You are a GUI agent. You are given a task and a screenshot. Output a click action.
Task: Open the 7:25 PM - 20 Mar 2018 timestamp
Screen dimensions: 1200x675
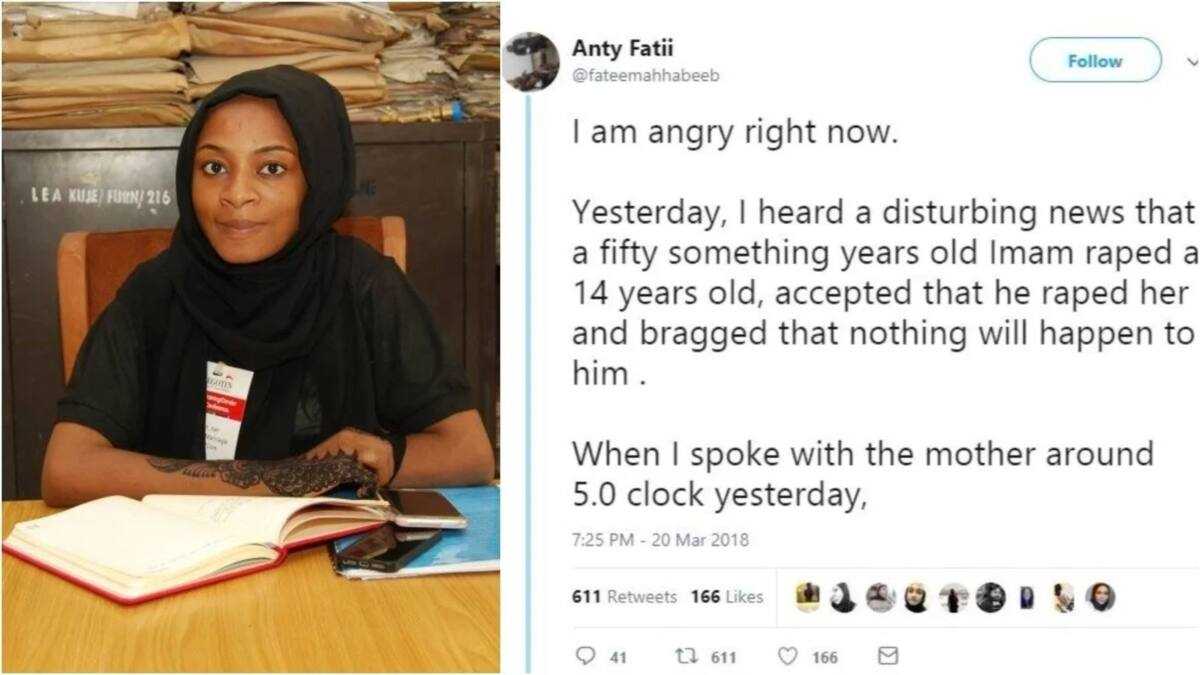point(660,540)
